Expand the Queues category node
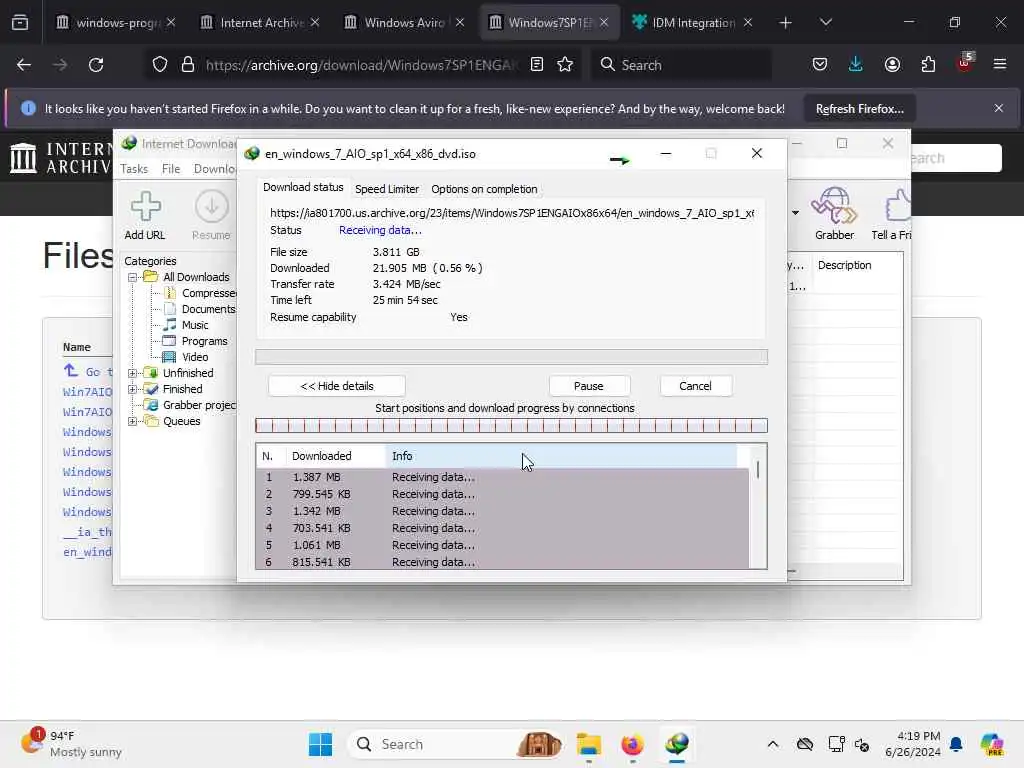Screen dimensions: 1024x768 coord(132,421)
